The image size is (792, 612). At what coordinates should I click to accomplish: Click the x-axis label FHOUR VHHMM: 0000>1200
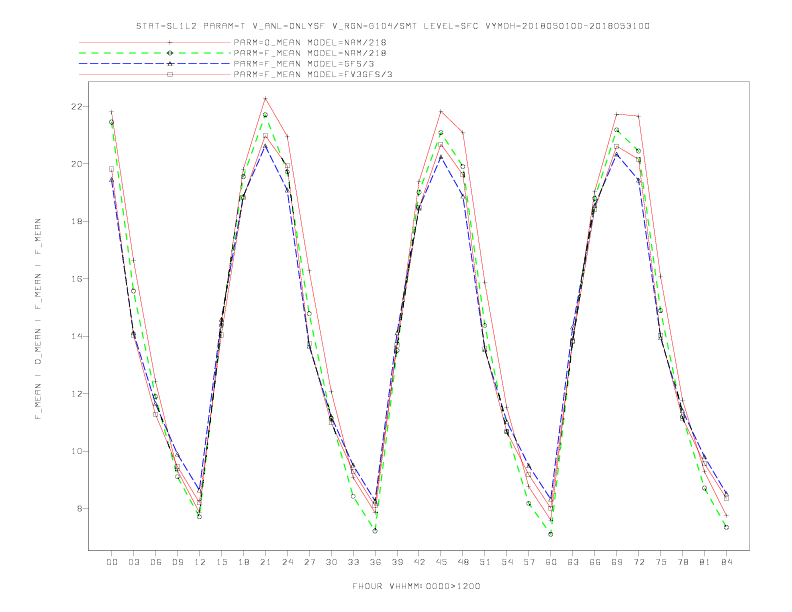point(416,586)
